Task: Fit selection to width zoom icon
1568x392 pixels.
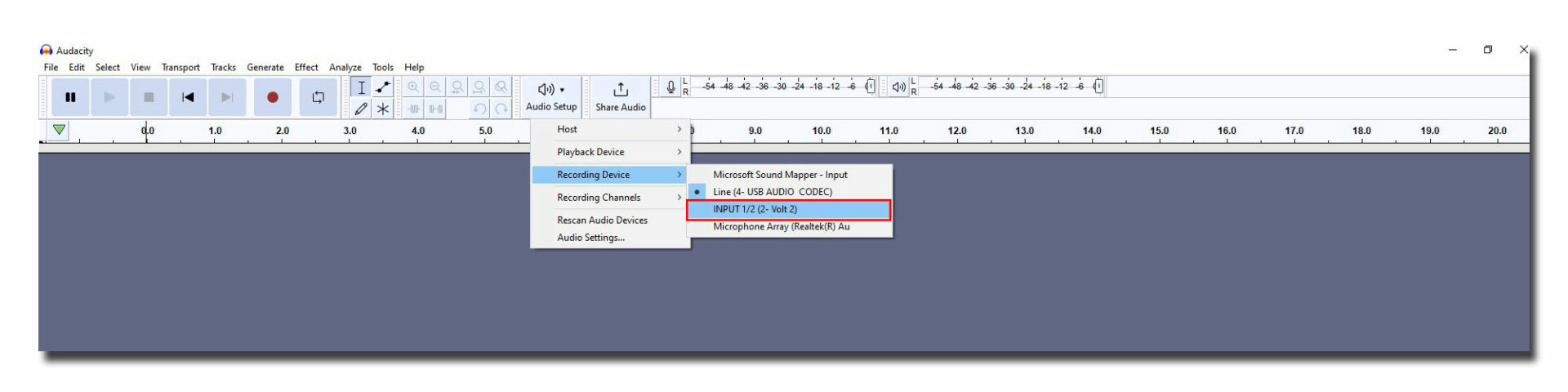Action: (457, 87)
